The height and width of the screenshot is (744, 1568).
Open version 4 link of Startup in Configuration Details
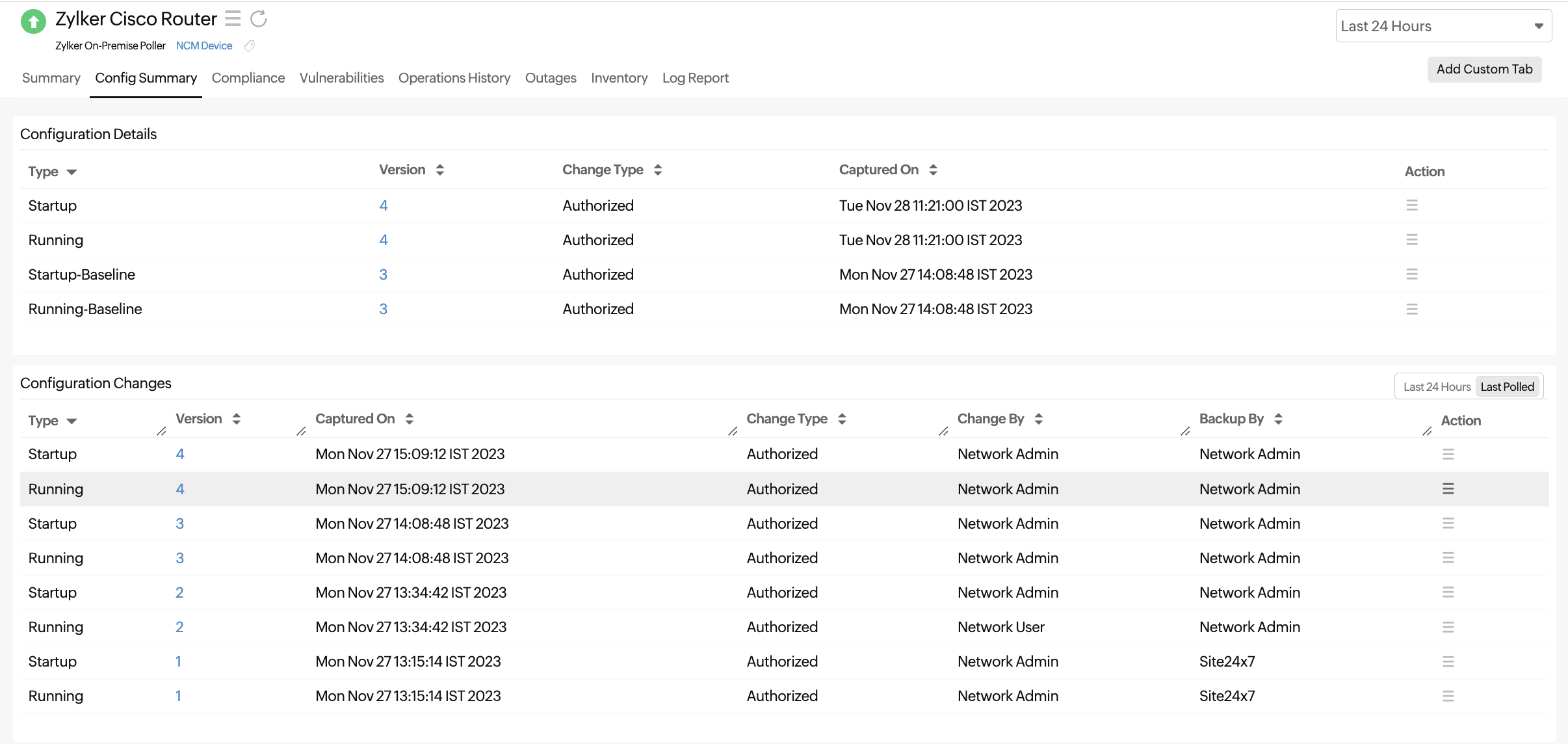[384, 206]
